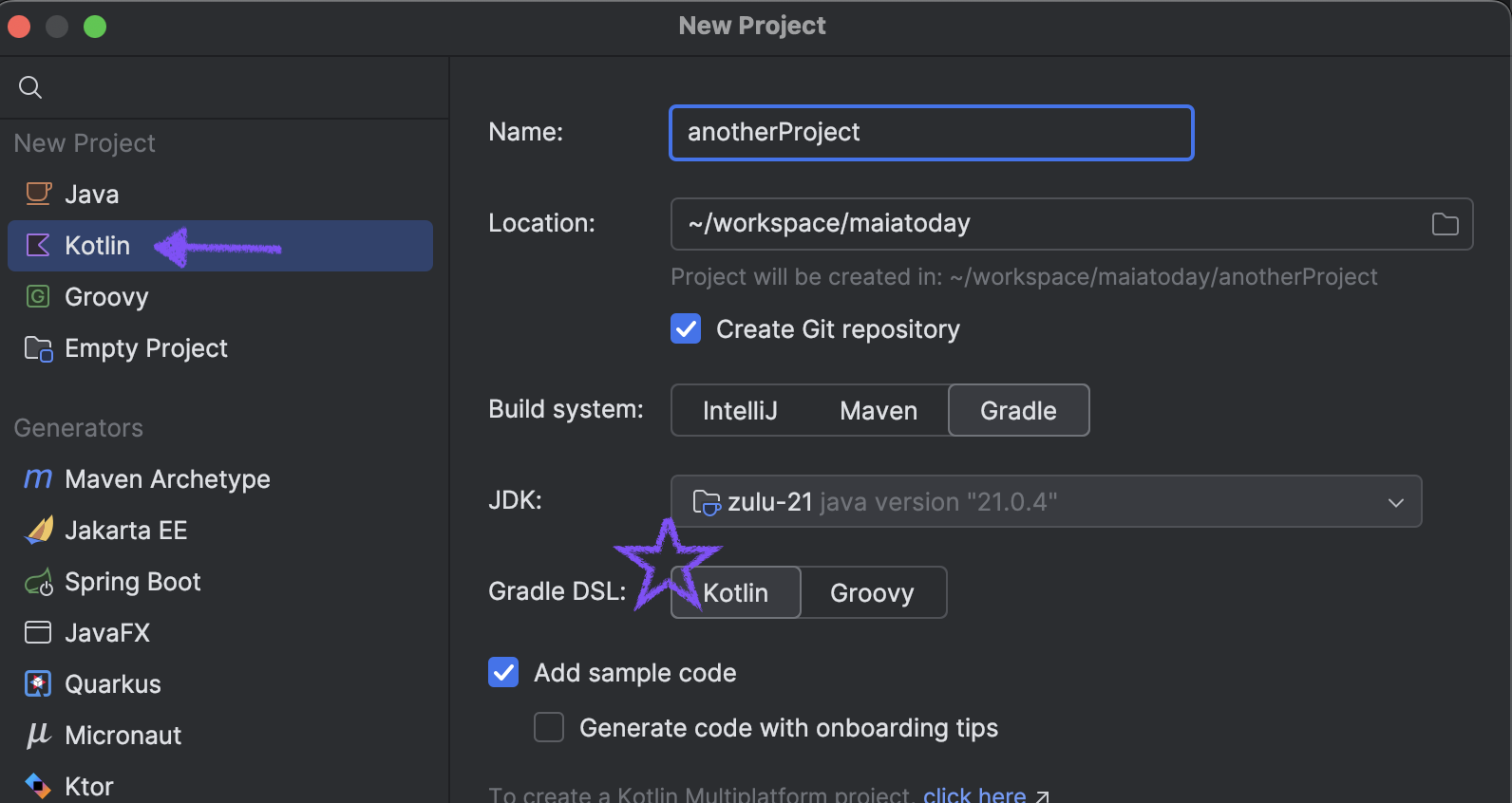The height and width of the screenshot is (803, 1512).
Task: Select Empty Project type
Action: tap(220, 348)
